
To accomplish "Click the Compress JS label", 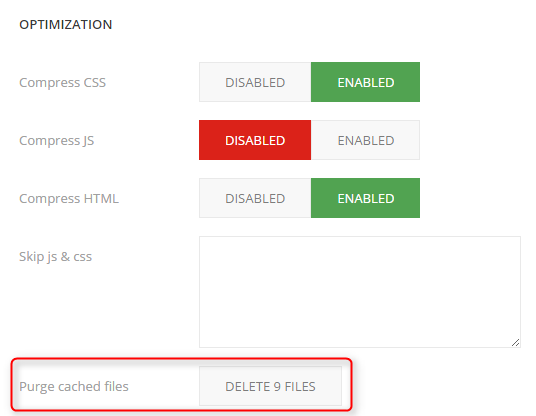I will click(x=57, y=141).
